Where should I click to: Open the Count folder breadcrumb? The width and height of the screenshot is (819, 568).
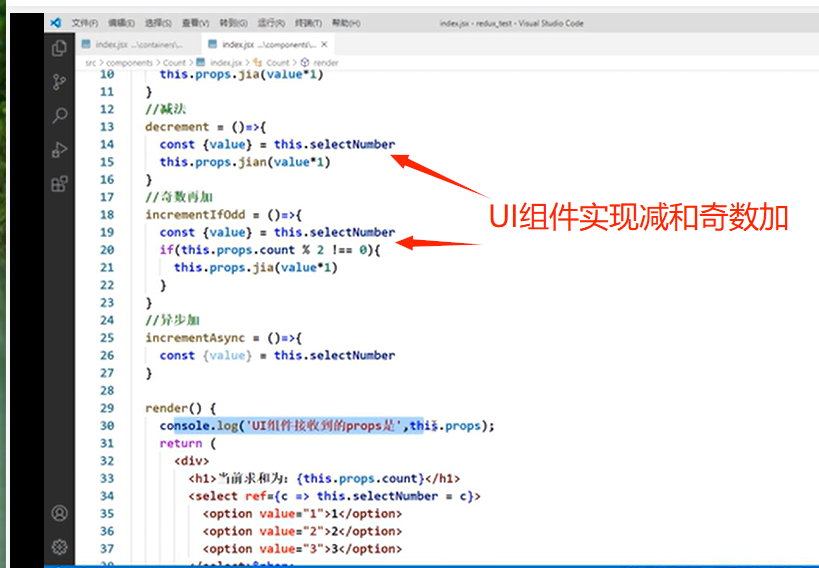(x=174, y=63)
